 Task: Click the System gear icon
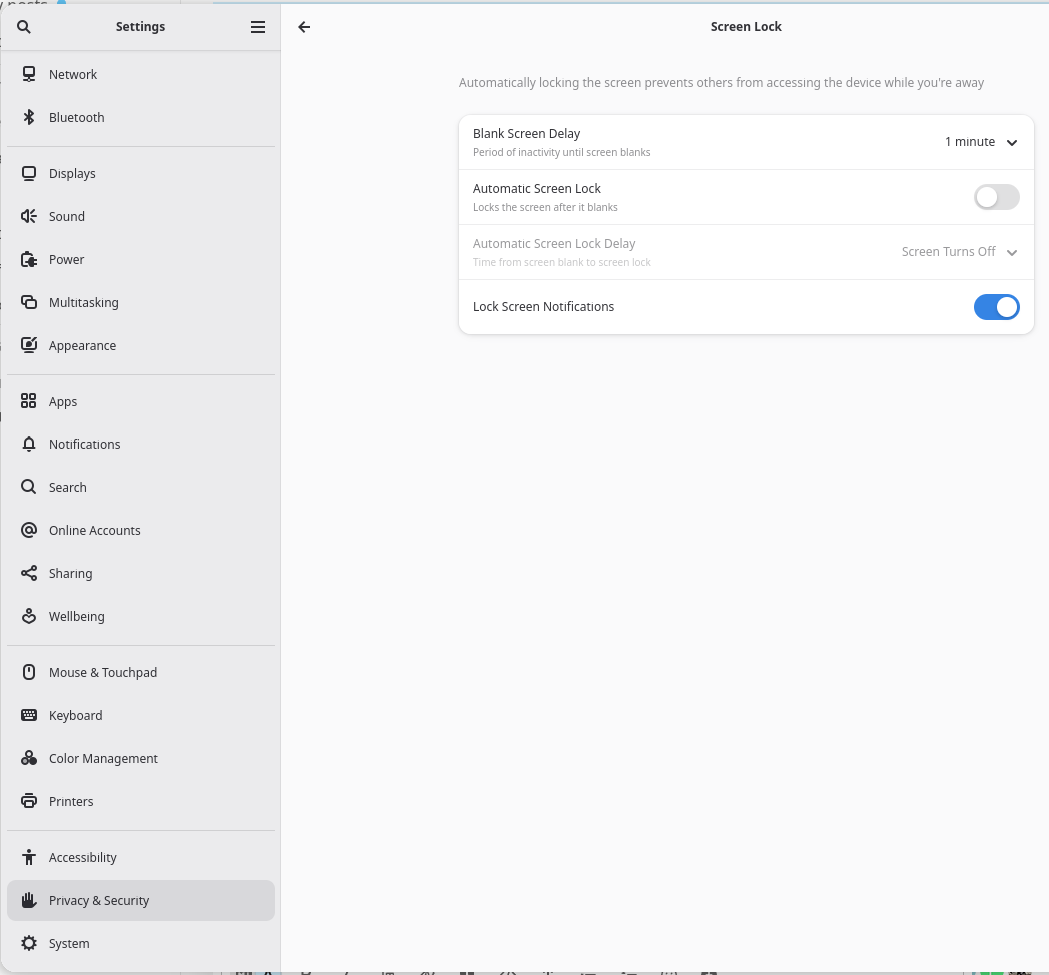pyautogui.click(x=29, y=943)
